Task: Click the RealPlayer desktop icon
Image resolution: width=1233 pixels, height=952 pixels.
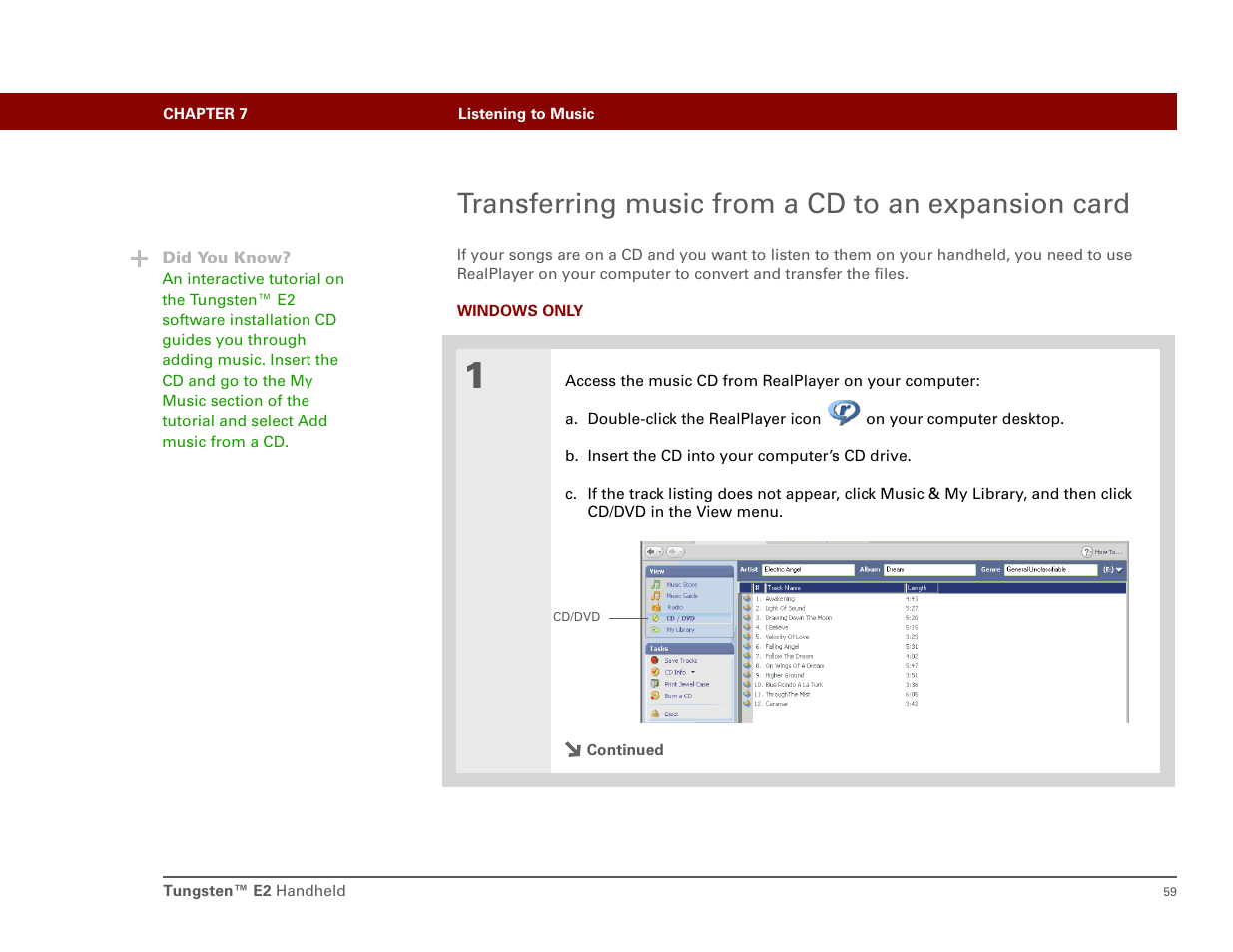Action: click(x=844, y=412)
